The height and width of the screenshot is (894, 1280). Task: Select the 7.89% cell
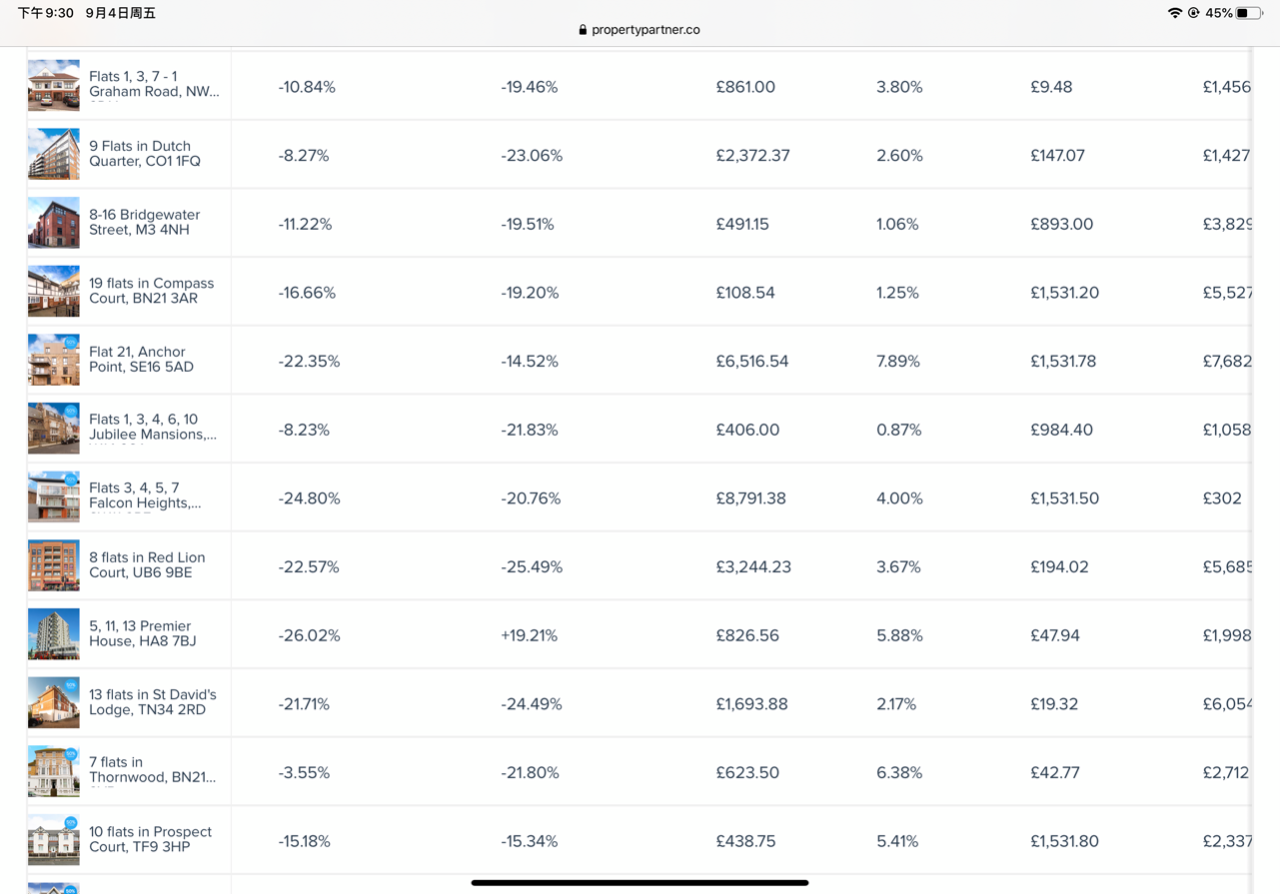click(x=898, y=361)
